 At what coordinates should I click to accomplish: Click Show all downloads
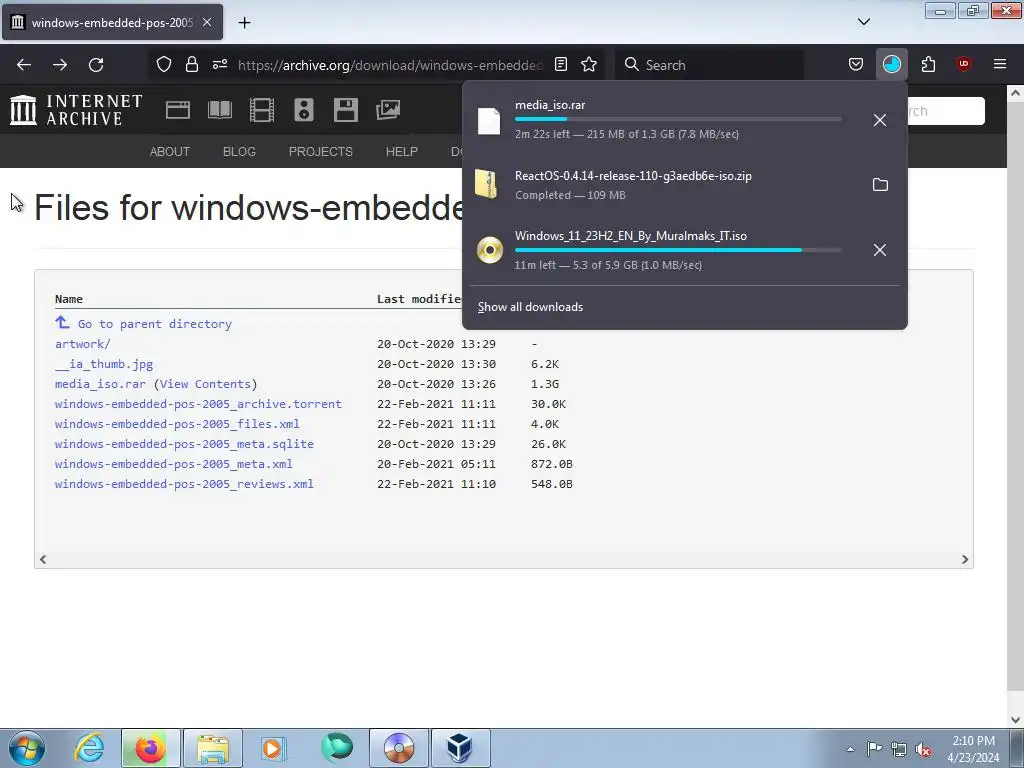pos(530,307)
